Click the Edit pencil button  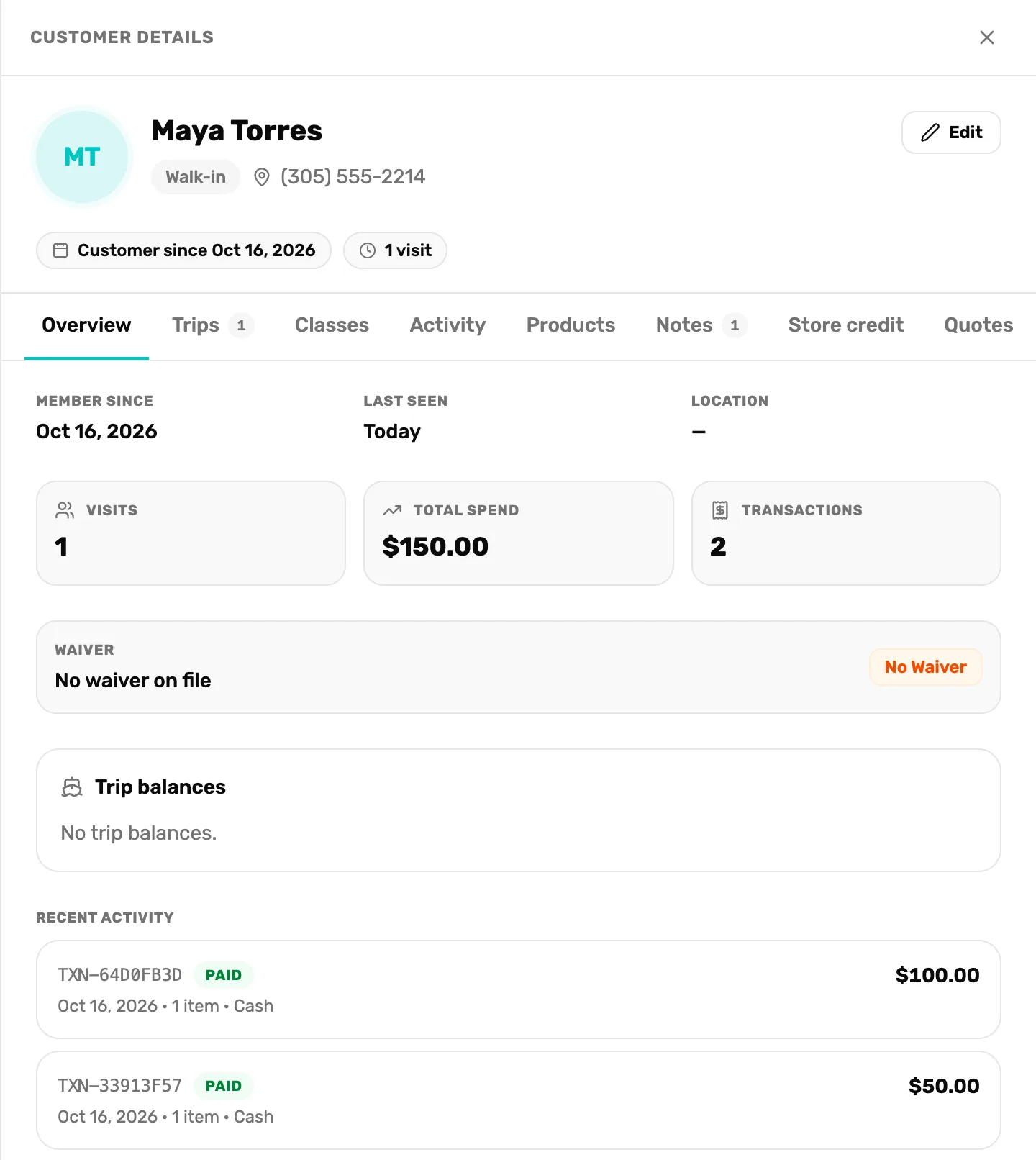pos(951,132)
